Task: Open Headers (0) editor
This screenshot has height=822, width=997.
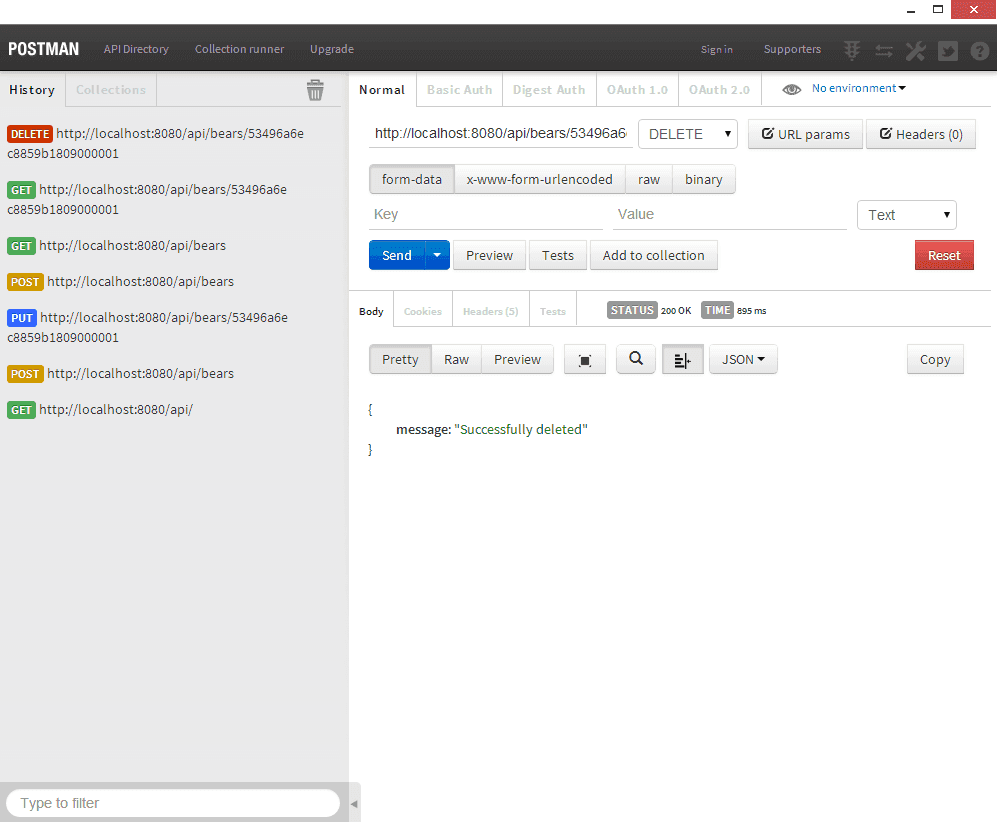Action: (921, 134)
